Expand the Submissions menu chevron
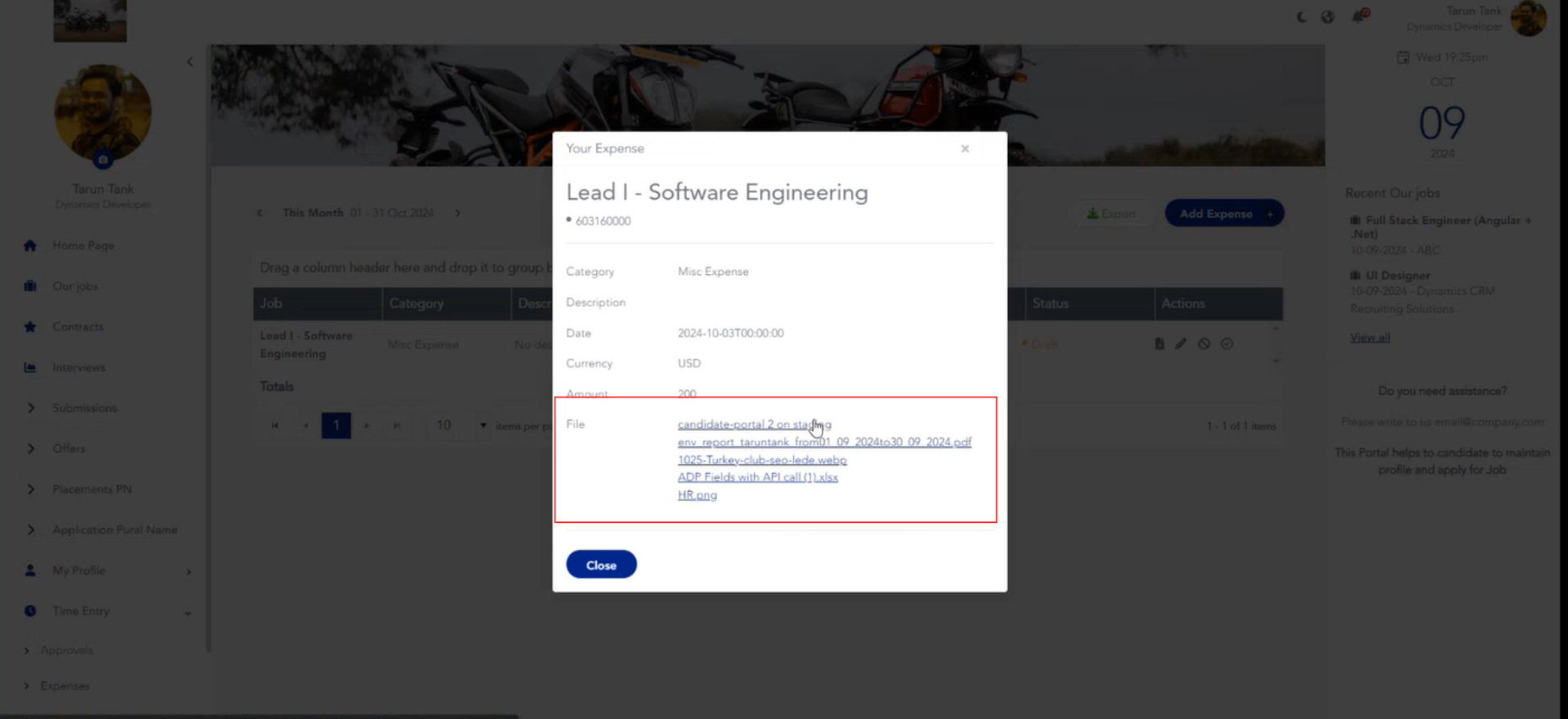Viewport: 1568px width, 719px height. [31, 408]
